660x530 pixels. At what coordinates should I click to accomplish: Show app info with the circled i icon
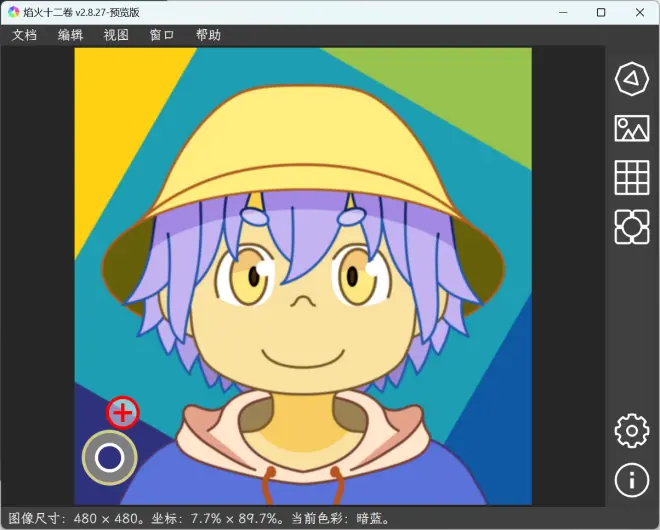click(632, 481)
